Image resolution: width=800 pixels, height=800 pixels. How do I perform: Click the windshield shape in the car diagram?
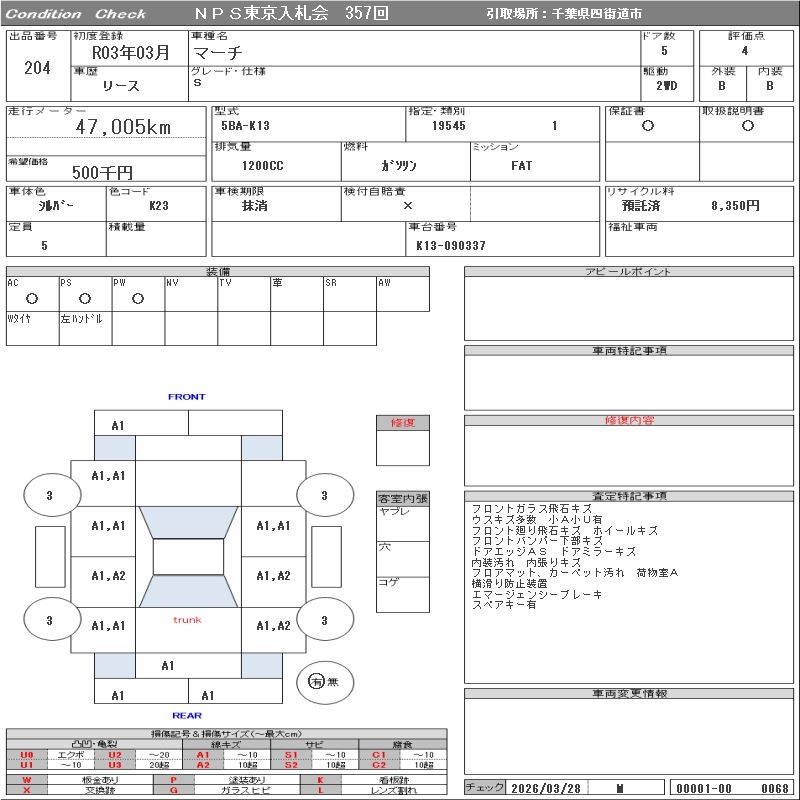(187, 520)
